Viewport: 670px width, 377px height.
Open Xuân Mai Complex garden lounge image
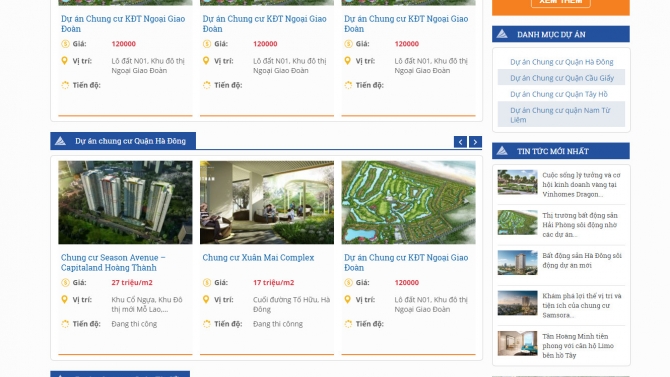click(x=267, y=203)
